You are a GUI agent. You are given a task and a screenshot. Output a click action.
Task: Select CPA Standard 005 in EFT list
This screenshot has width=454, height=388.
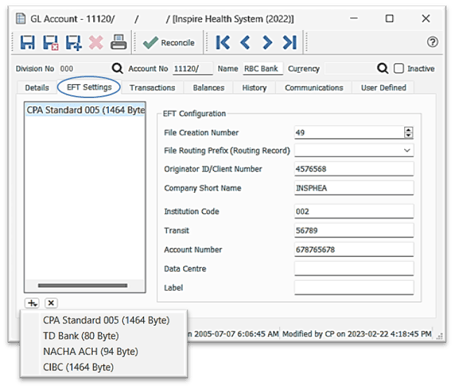tap(85, 110)
